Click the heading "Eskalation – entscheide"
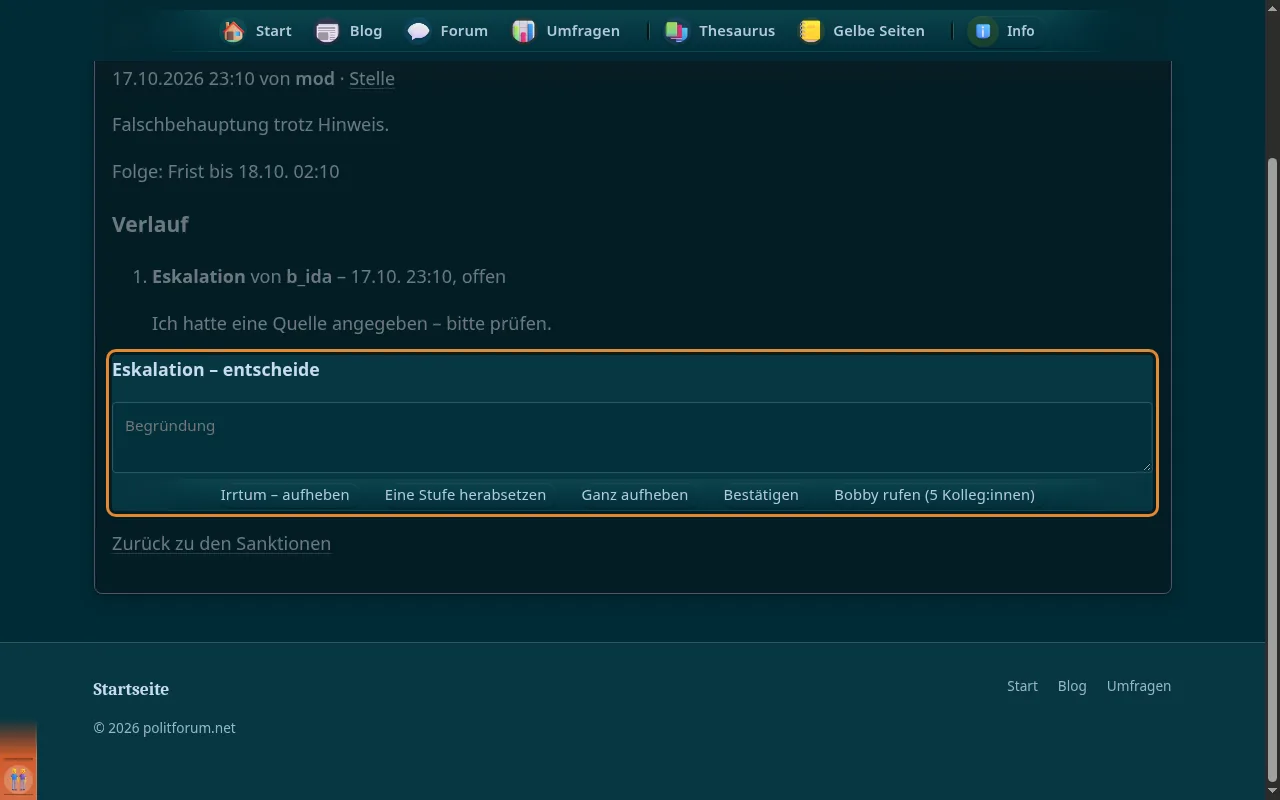The image size is (1280, 800). (x=216, y=369)
